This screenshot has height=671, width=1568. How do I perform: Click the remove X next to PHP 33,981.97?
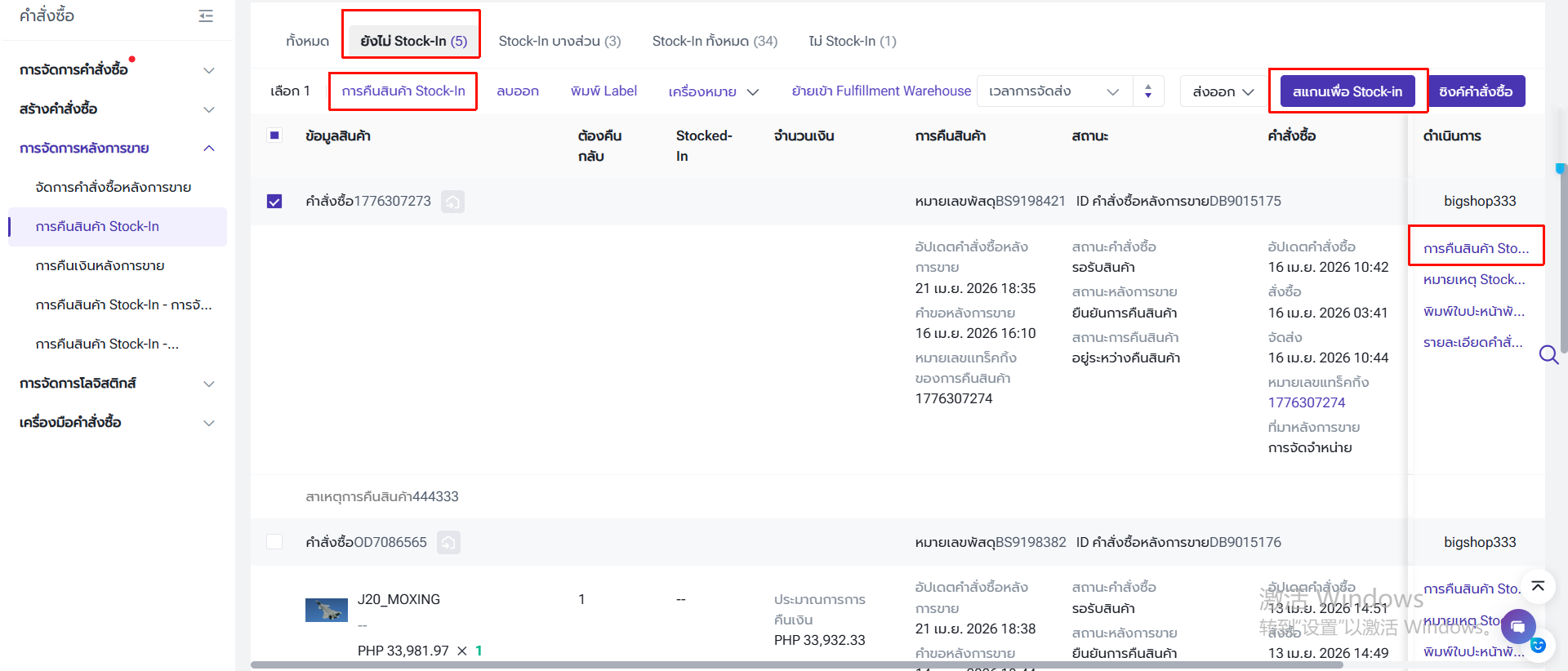tap(462, 651)
